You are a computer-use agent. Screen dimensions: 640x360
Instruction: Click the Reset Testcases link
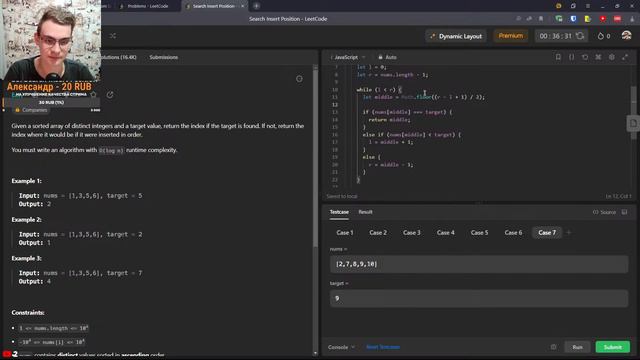(x=383, y=347)
